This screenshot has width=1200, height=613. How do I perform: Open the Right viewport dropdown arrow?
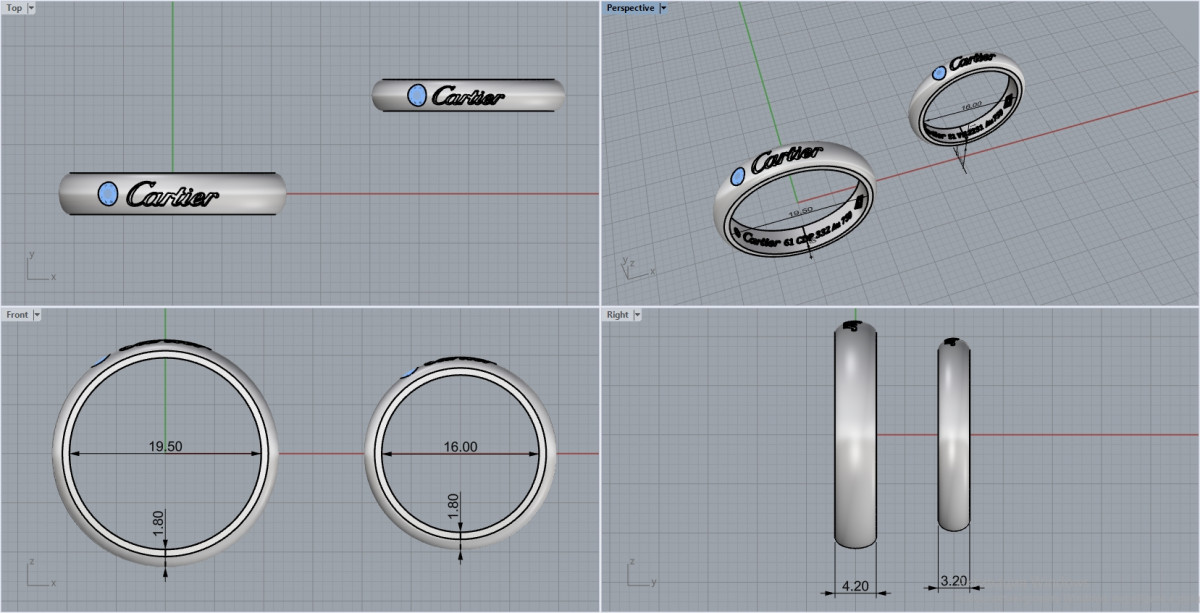point(637,315)
